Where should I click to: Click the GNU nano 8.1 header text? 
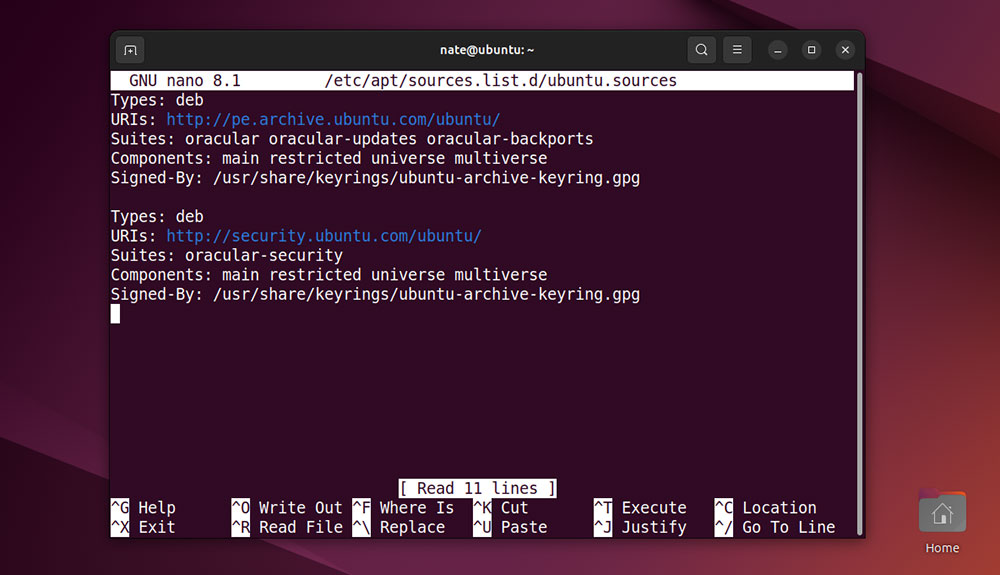185,81
